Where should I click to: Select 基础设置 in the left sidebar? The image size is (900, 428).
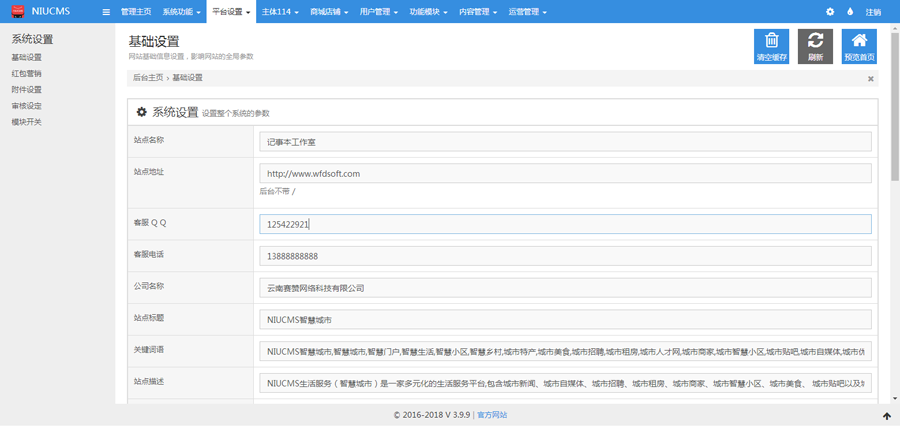[26, 57]
